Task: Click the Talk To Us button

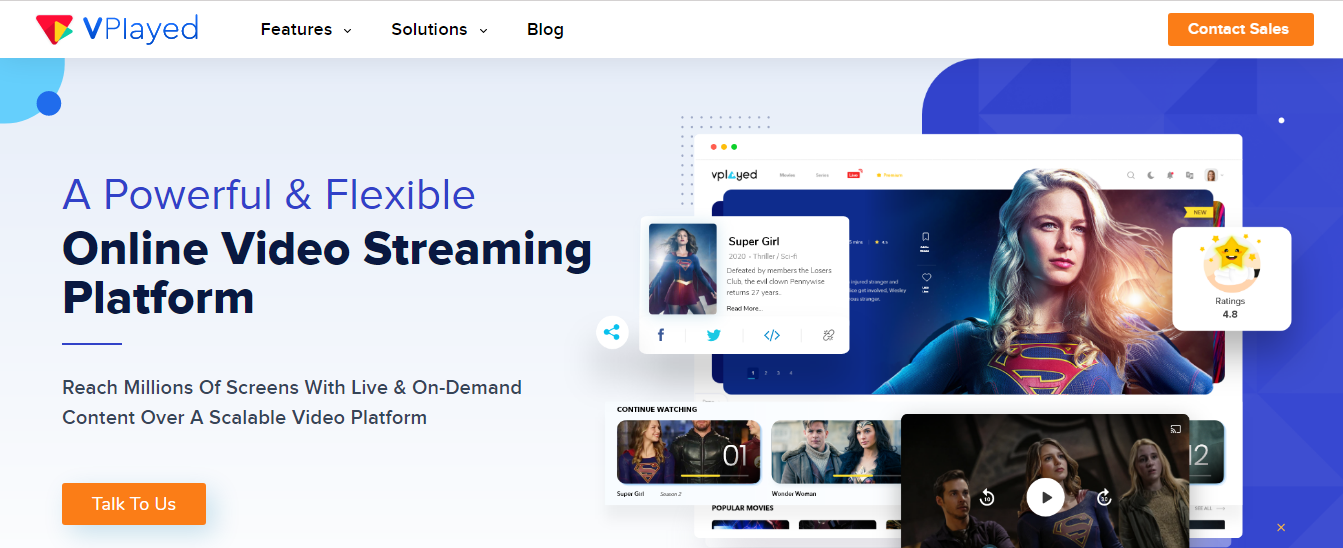Action: (134, 504)
